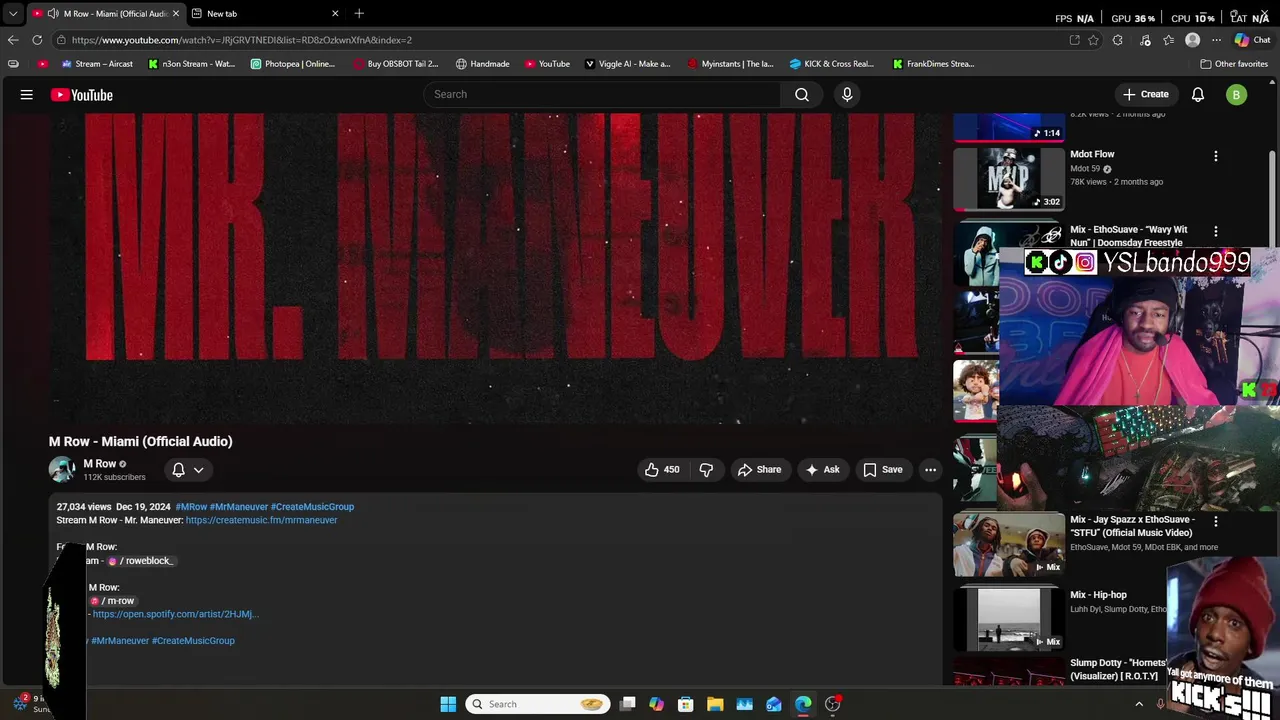The width and height of the screenshot is (1280, 720).
Task: Open the M Row channel name link
Action: 100,464
